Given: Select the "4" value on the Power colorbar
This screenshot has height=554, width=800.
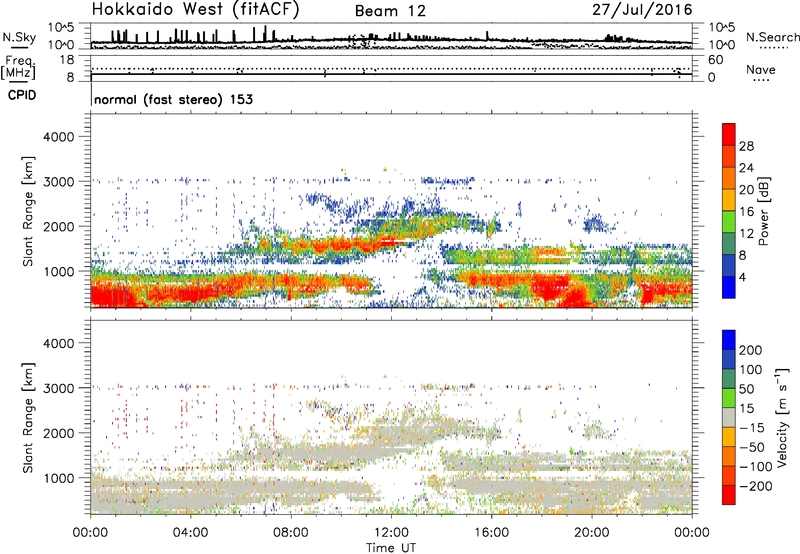Looking at the screenshot, I should coord(743,277).
